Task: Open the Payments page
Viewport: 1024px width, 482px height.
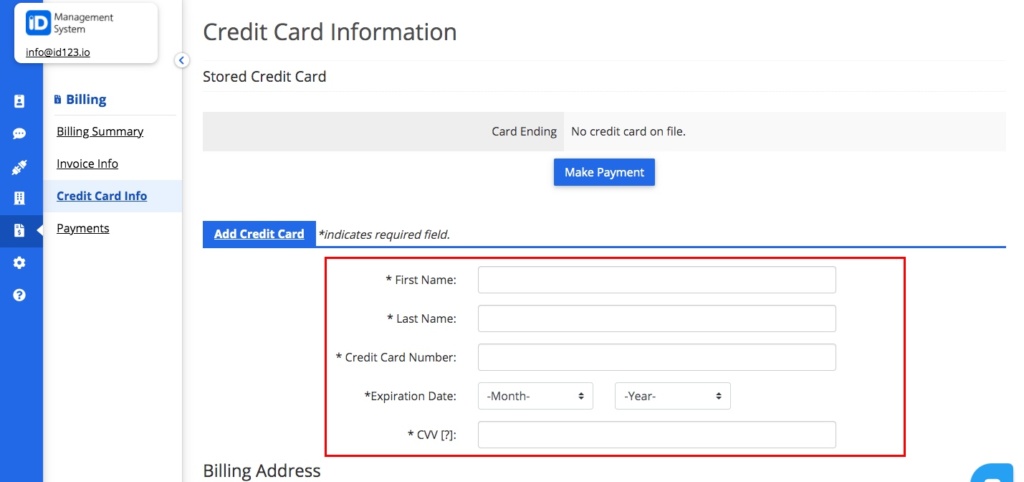Action: (x=83, y=228)
